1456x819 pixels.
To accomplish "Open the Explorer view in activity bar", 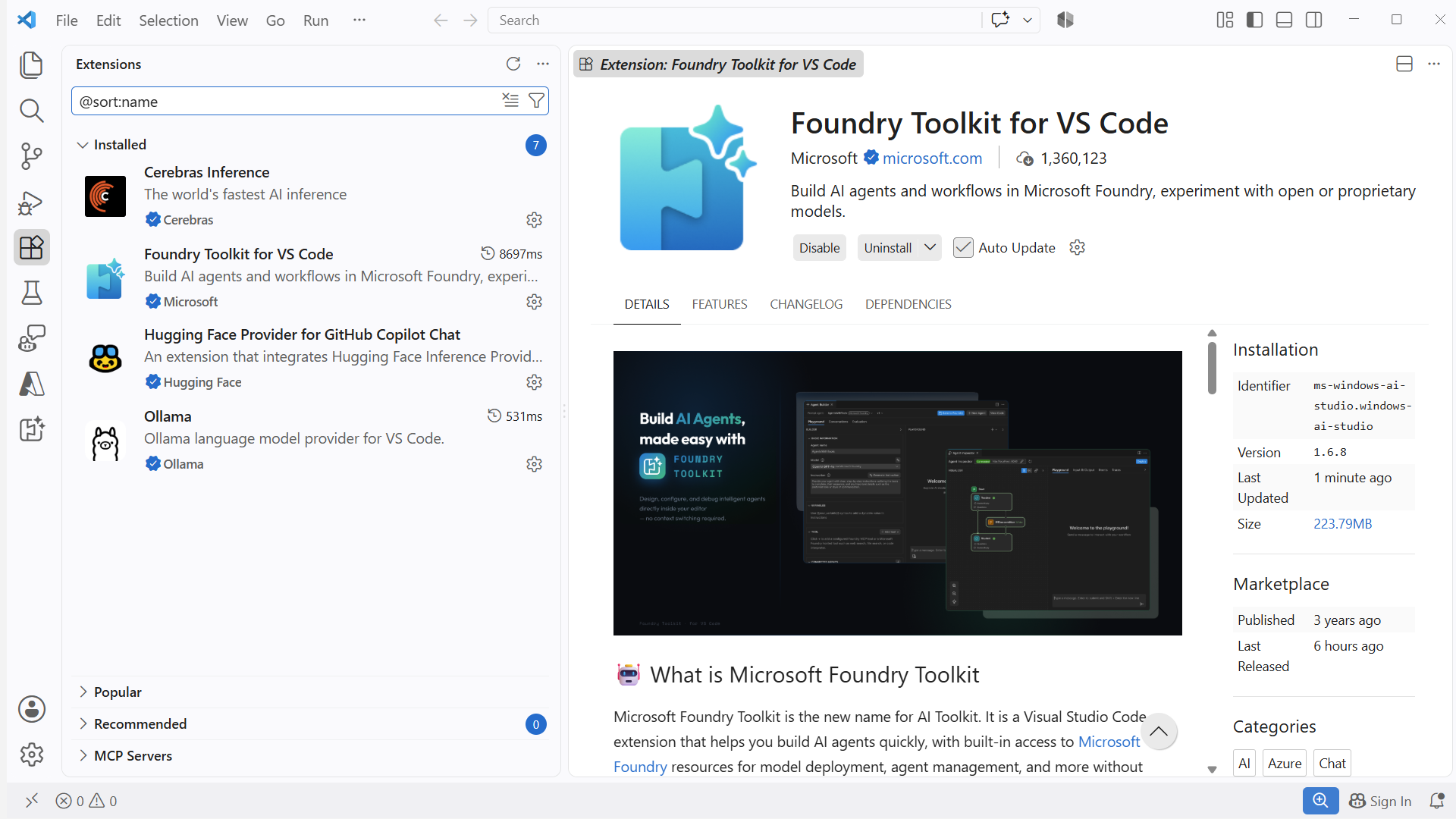I will point(31,65).
